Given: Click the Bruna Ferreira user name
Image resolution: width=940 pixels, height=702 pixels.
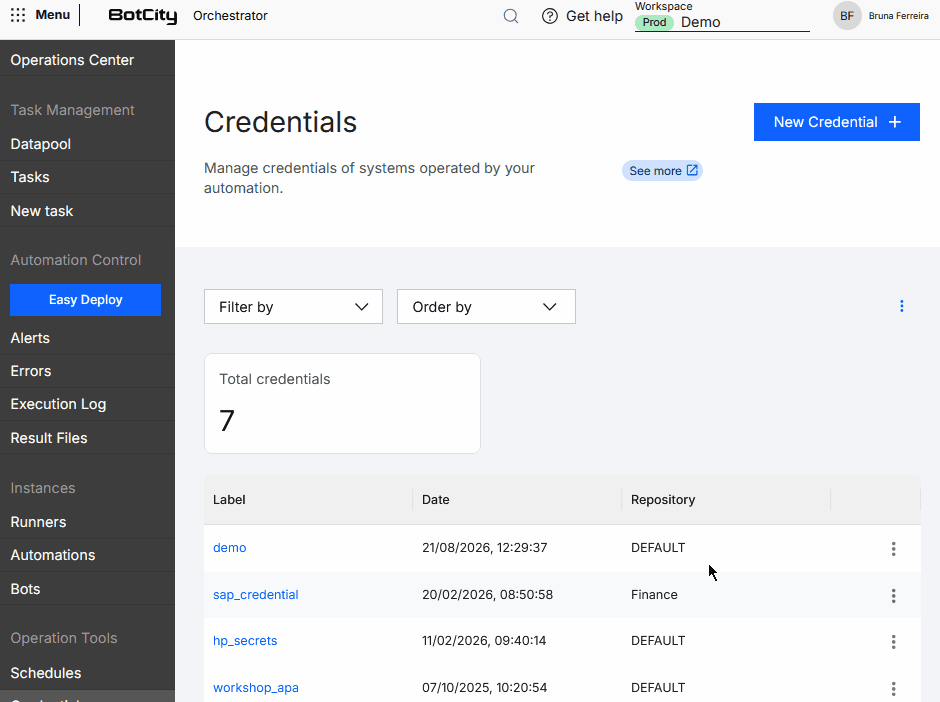Looking at the screenshot, I should [x=899, y=16].
